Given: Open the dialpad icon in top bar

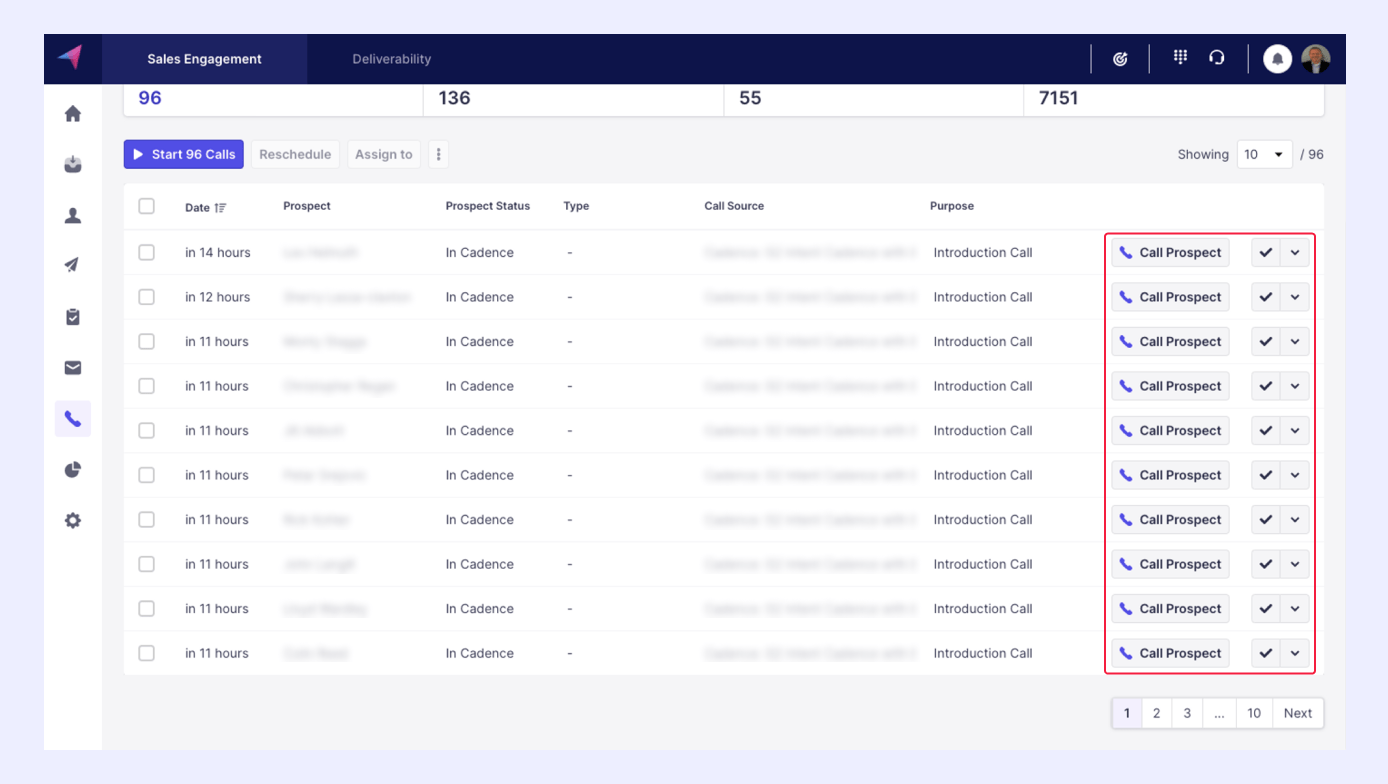Looking at the screenshot, I should pyautogui.click(x=1180, y=58).
